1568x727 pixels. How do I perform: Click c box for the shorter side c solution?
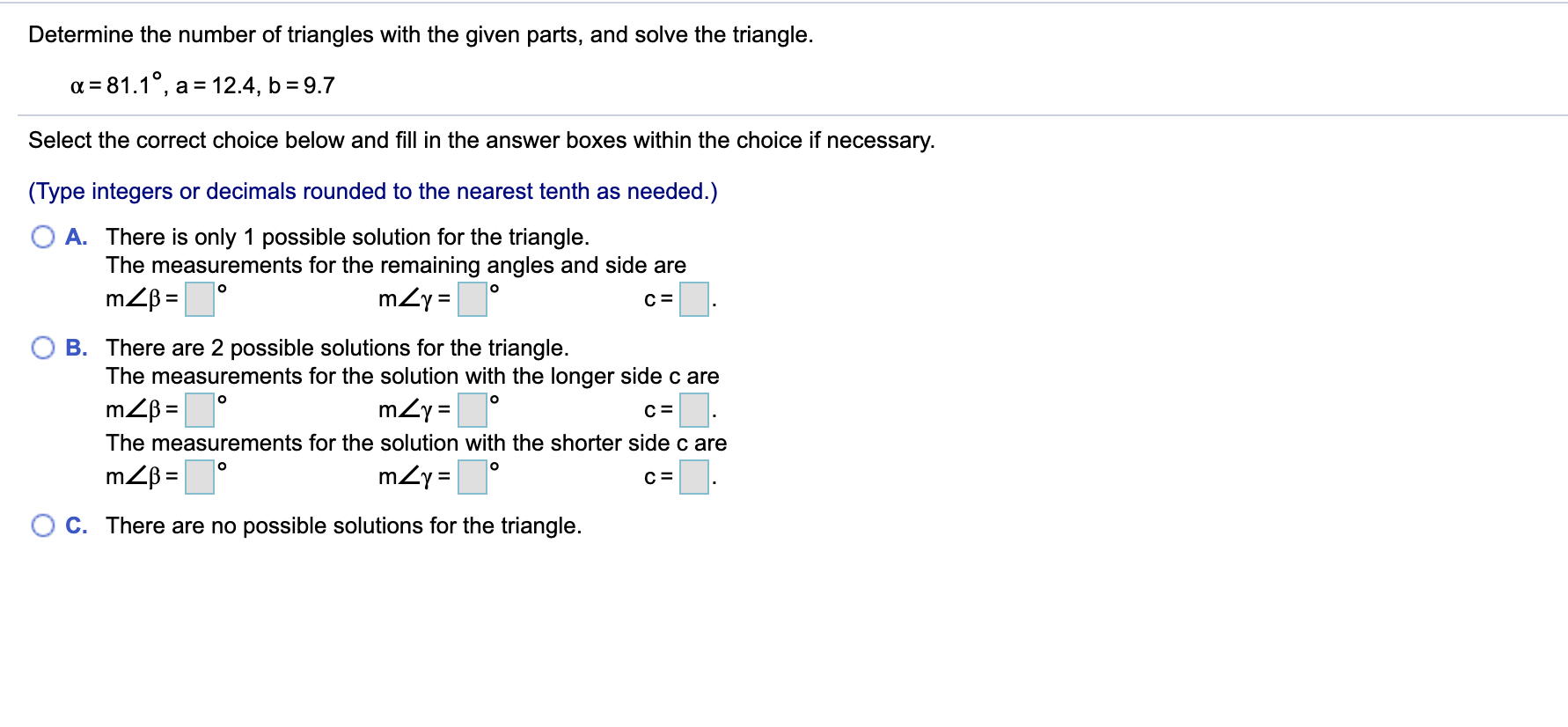tap(694, 478)
